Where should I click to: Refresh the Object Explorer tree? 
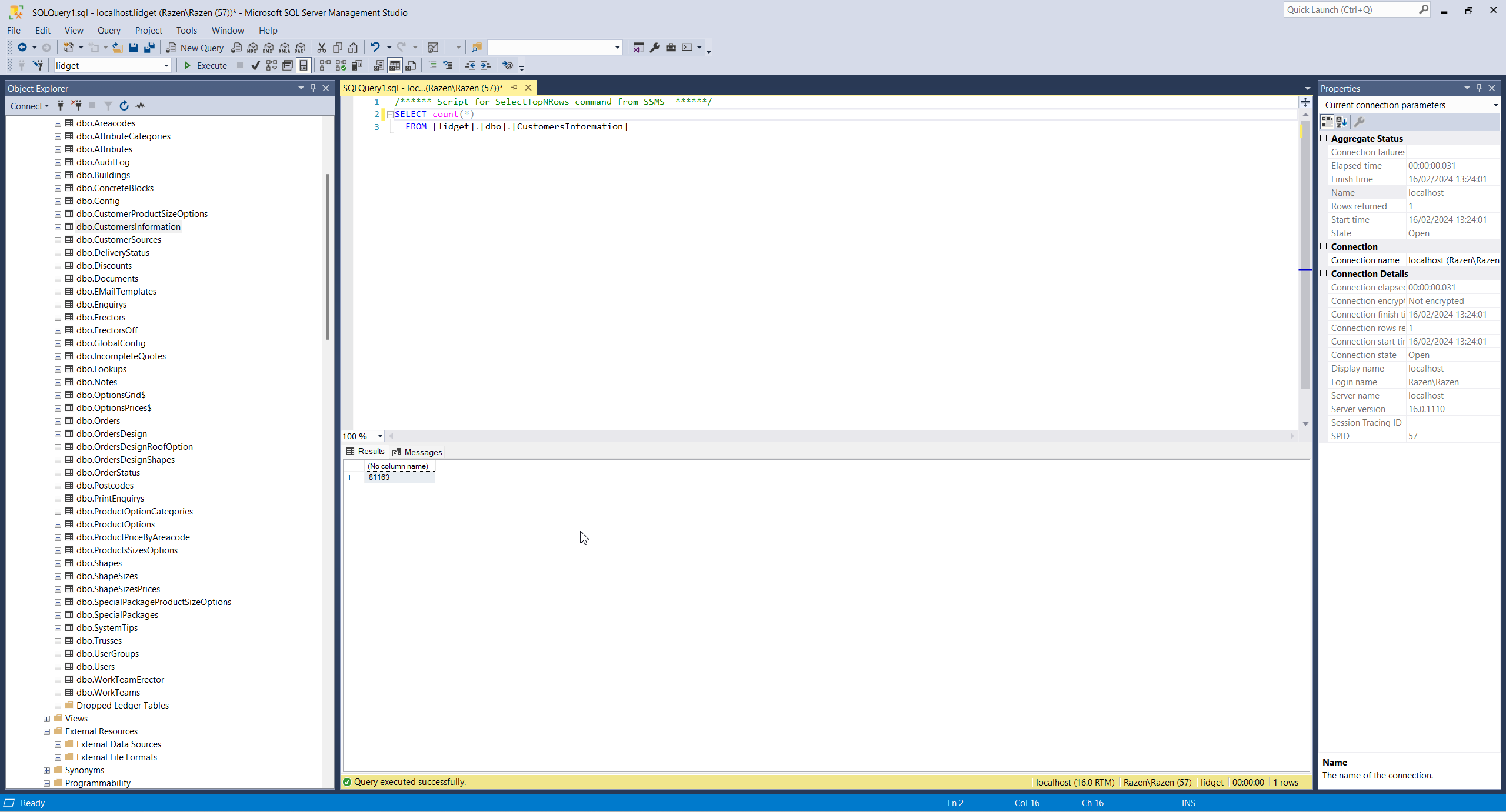124,106
